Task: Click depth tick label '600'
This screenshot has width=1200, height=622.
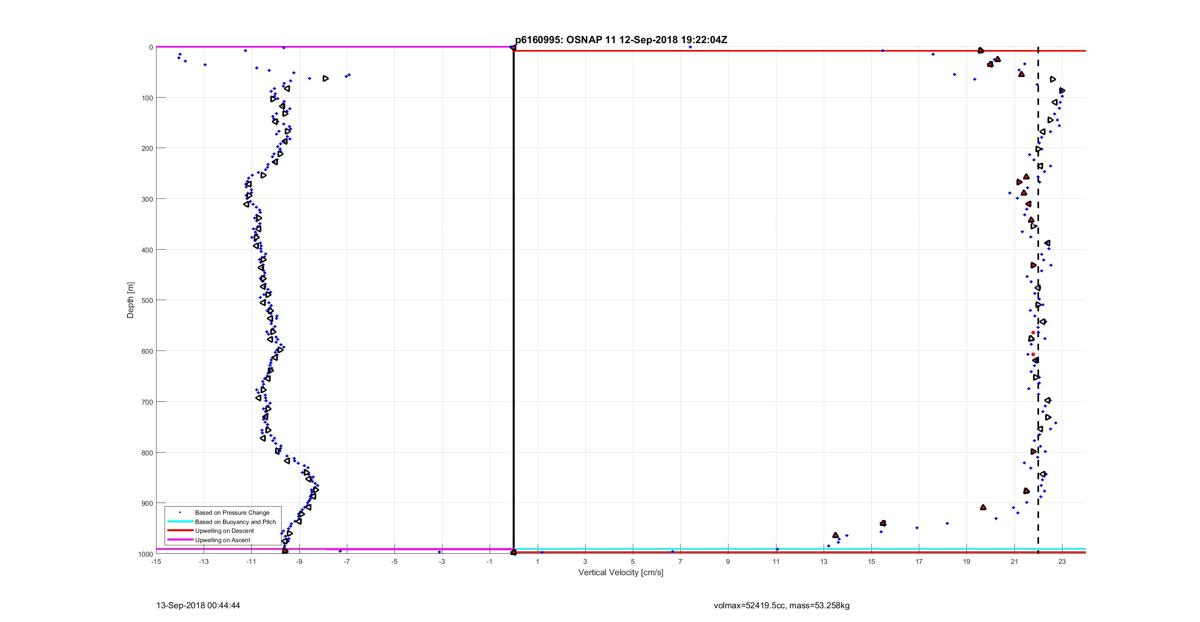Action: coord(146,351)
